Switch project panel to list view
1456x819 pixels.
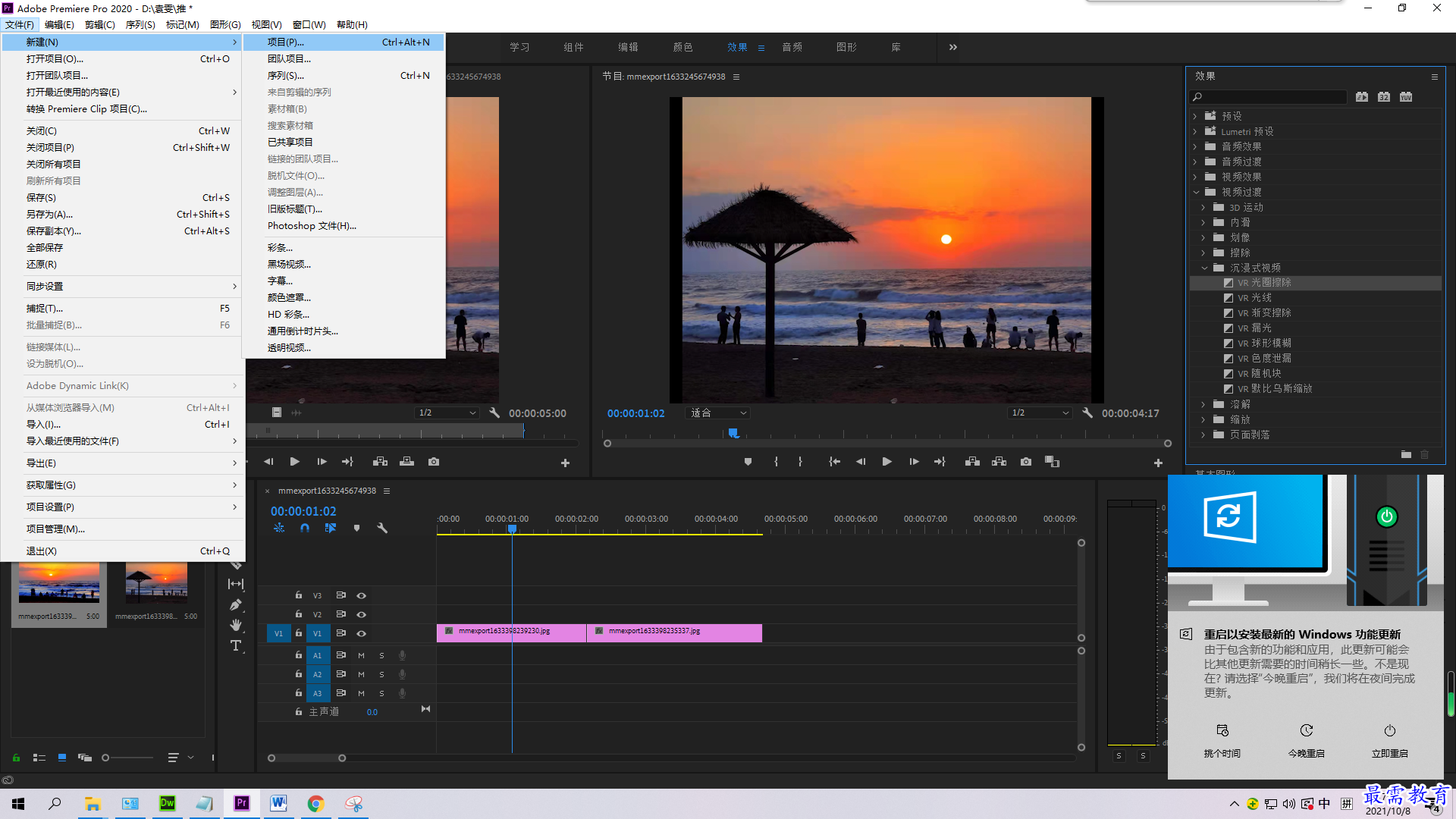[39, 758]
